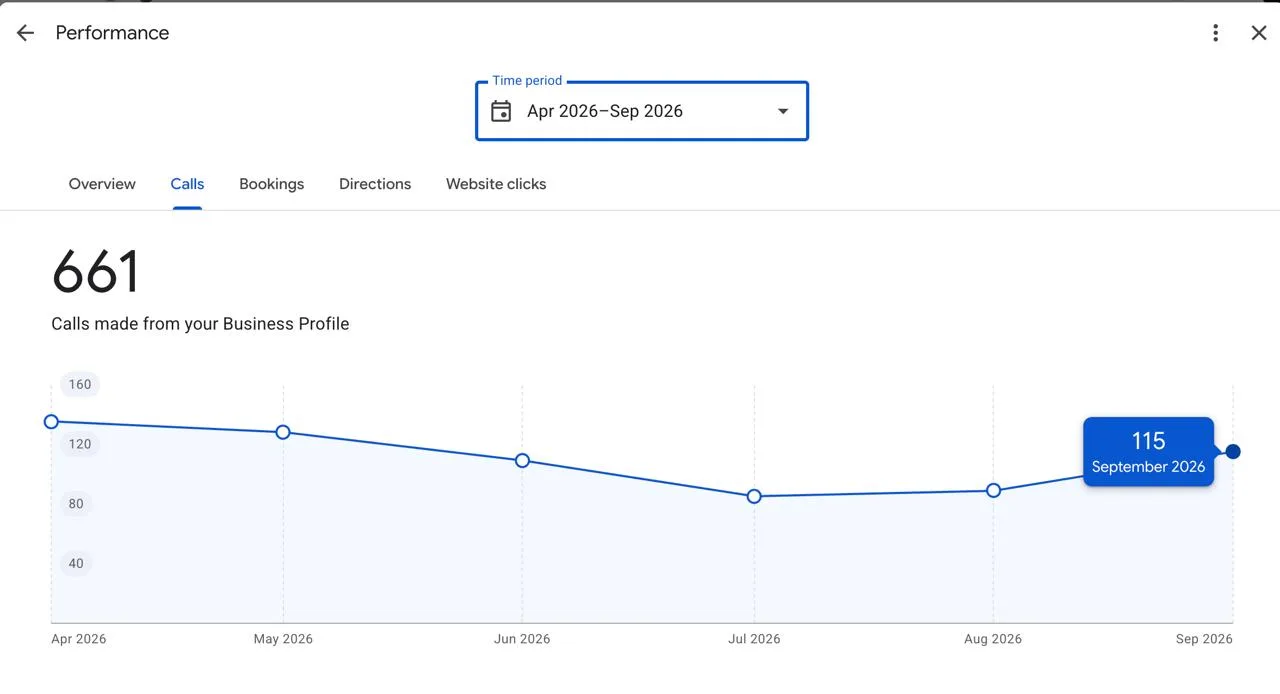1280x694 pixels.
Task: Click the Aug 2026 x-axis label
Action: coord(993,639)
